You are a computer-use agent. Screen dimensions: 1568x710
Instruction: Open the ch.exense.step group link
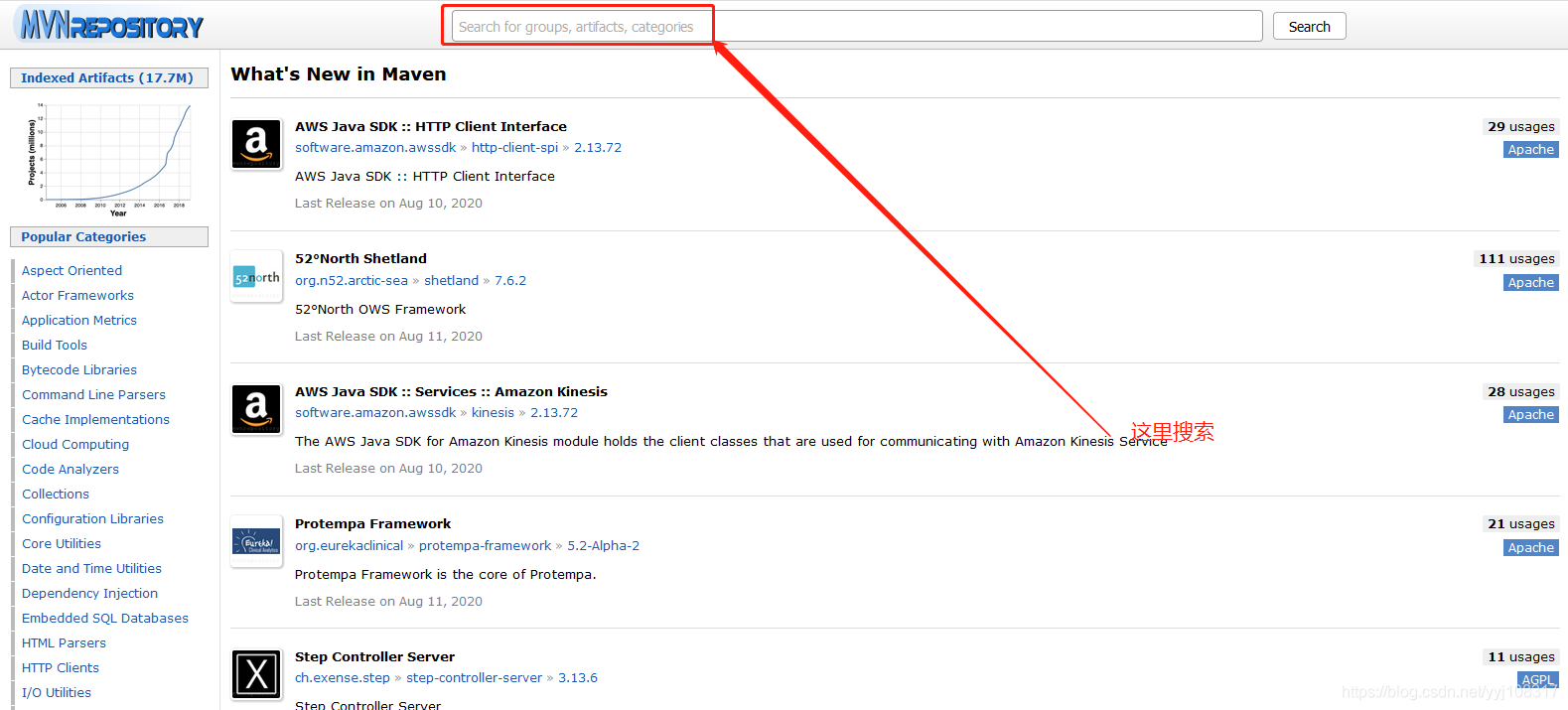pyautogui.click(x=343, y=677)
